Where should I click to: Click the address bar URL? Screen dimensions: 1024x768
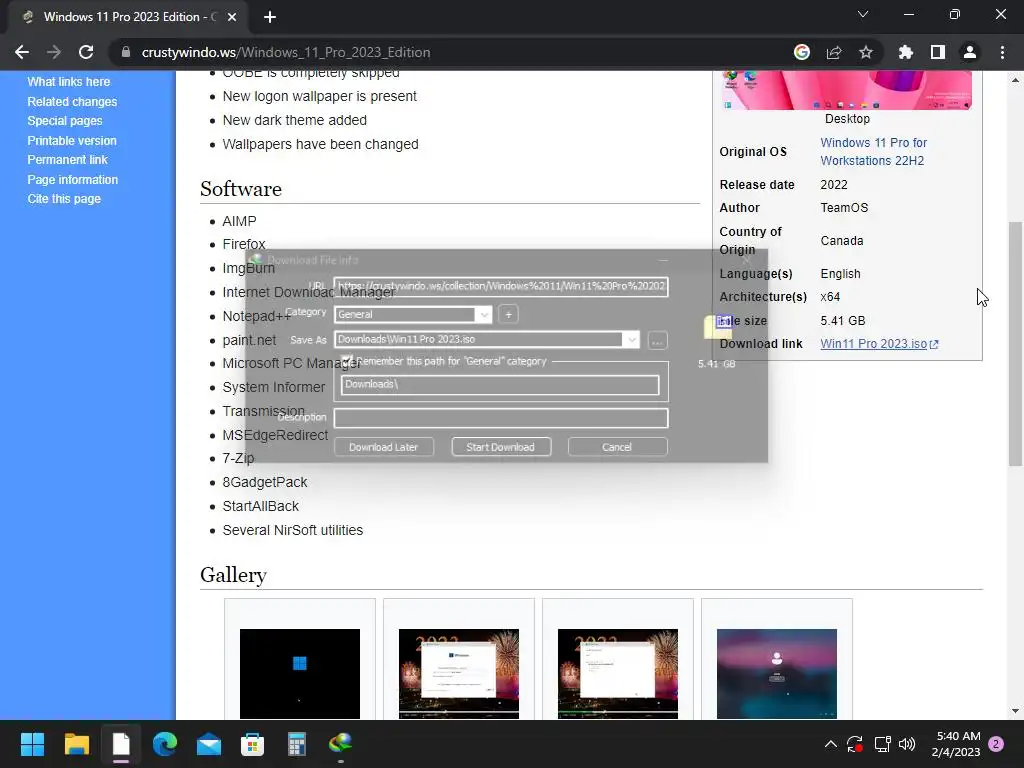286,52
